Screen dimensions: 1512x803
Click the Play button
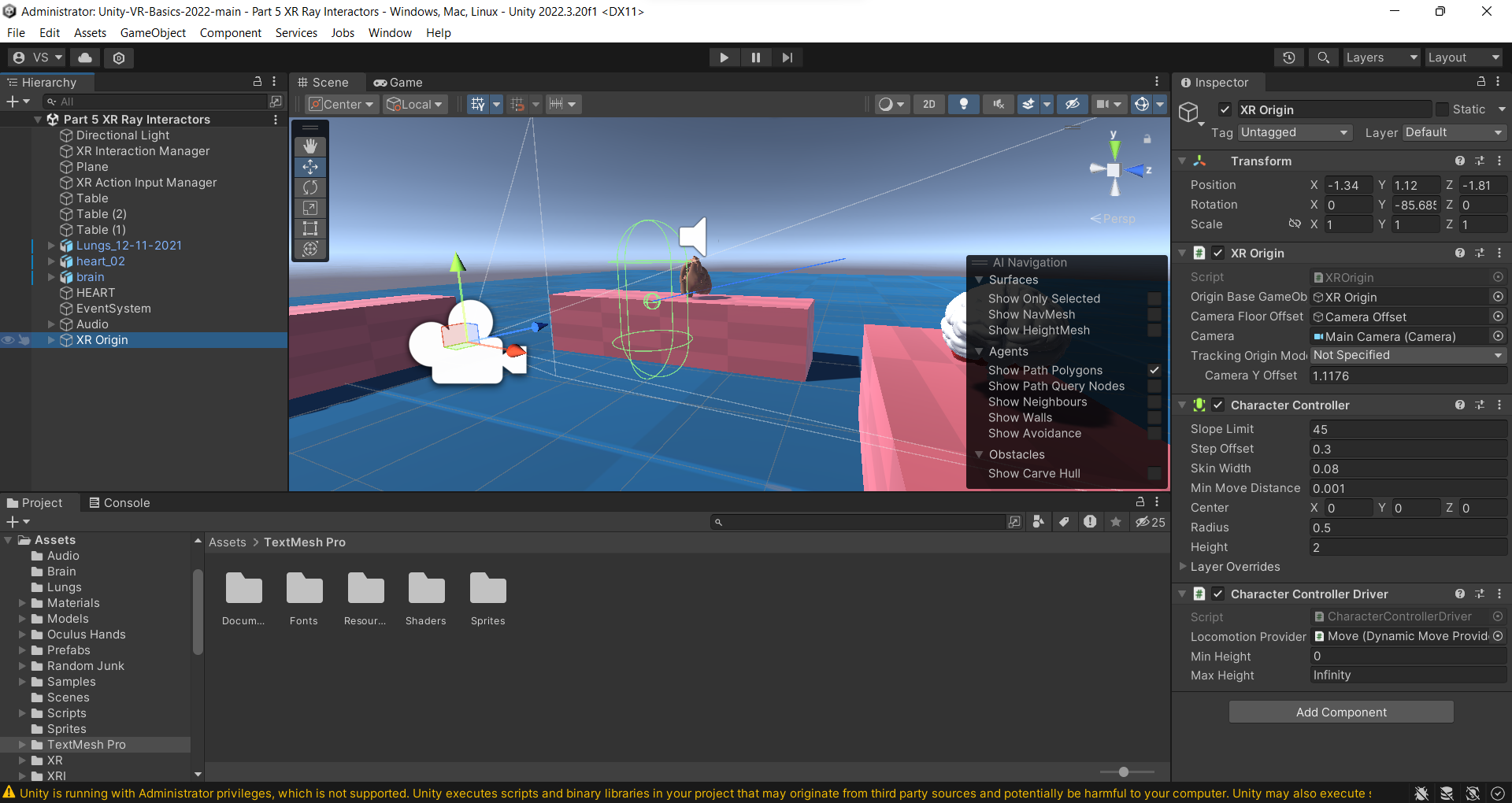pos(724,57)
